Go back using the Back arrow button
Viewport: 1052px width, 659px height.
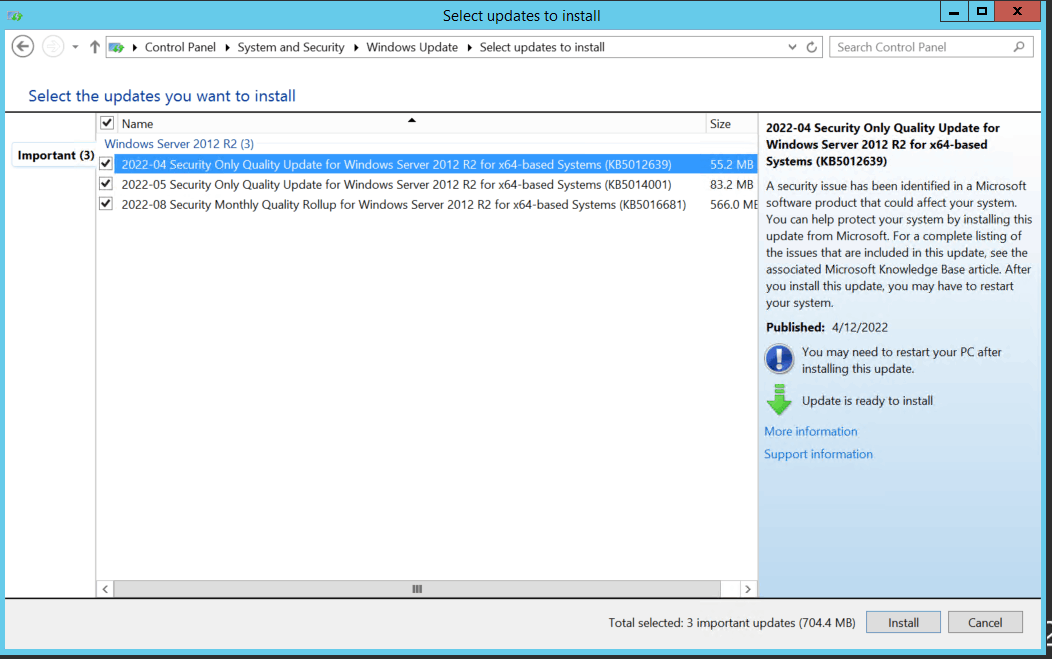coord(23,47)
